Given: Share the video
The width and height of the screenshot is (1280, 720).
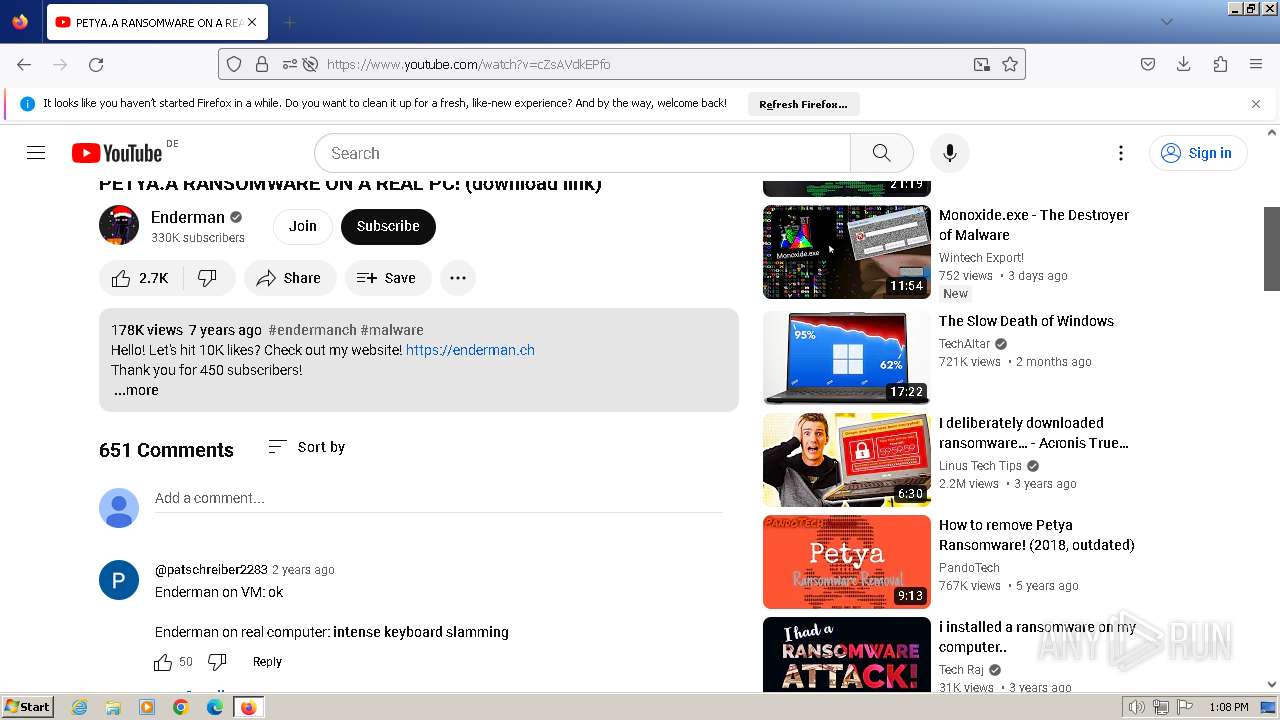Looking at the screenshot, I should 289,278.
